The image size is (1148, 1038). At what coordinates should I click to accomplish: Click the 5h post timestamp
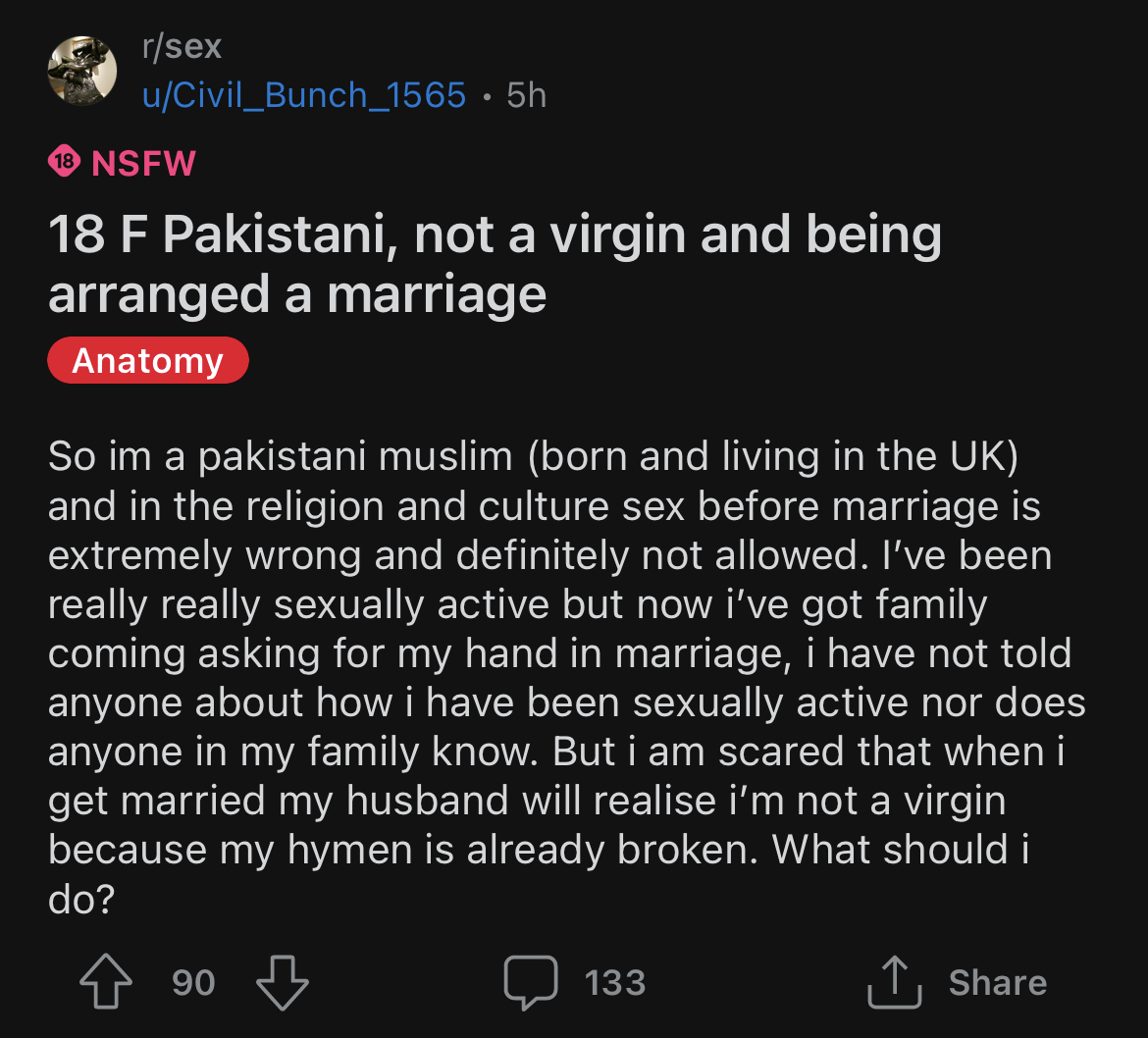click(526, 95)
